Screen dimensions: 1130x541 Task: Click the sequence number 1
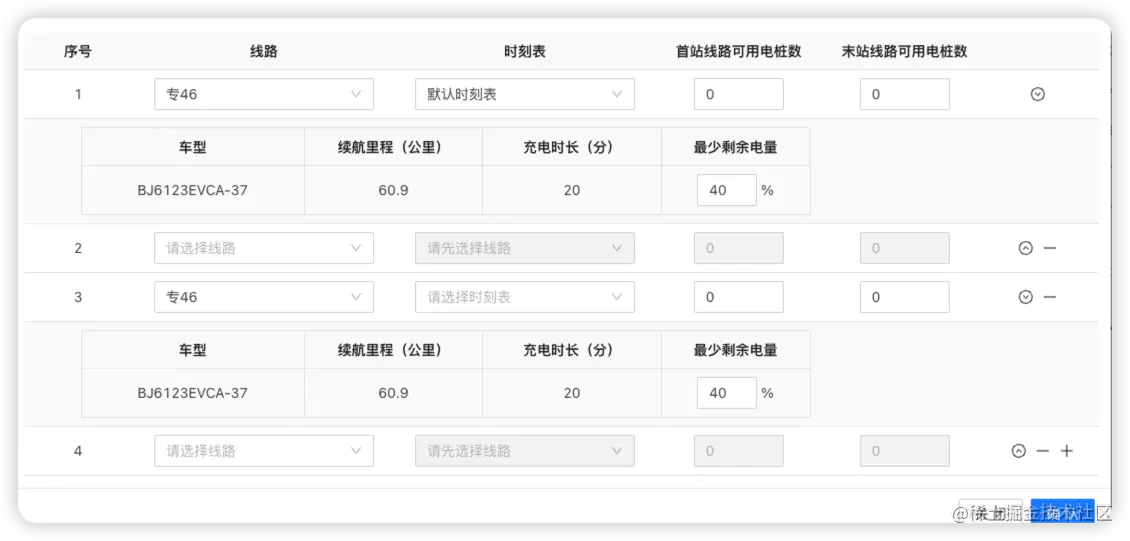point(78,94)
